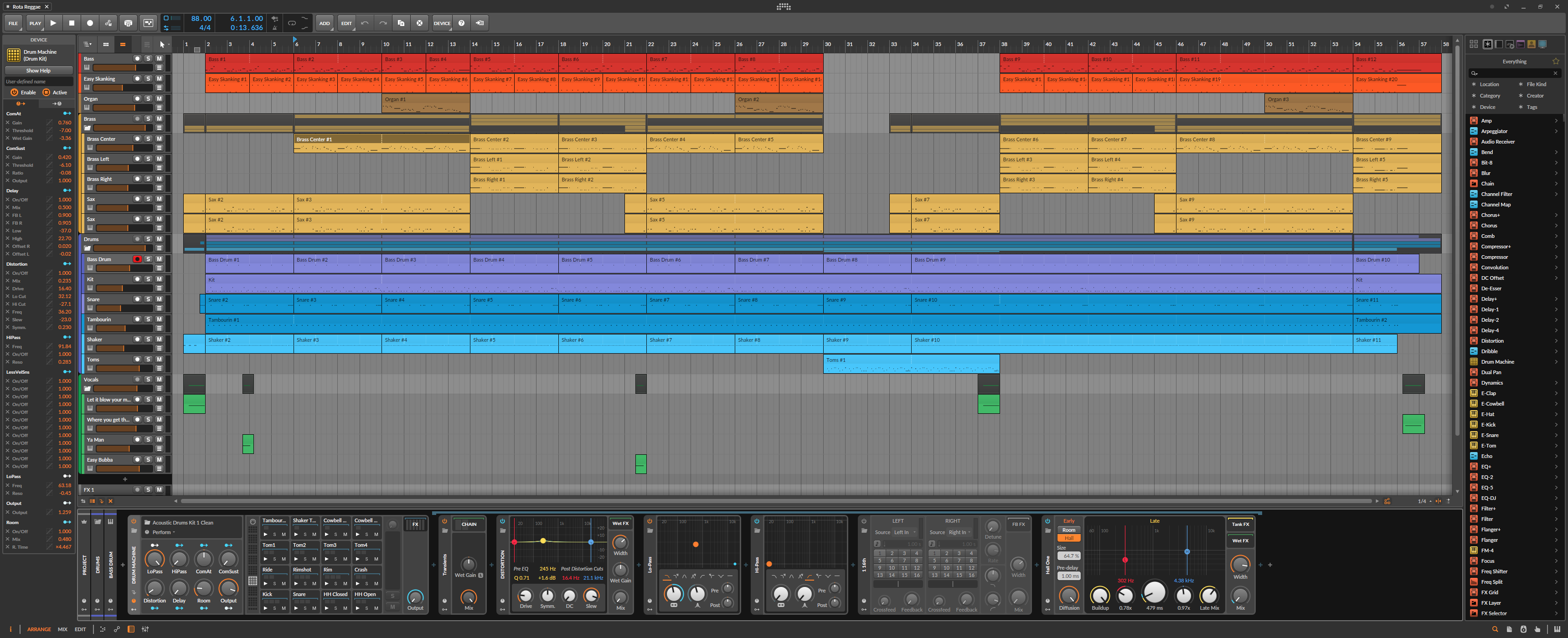The image size is (1568, 638).
Task: Select the pointer tool in arranger header
Action: pos(162,45)
